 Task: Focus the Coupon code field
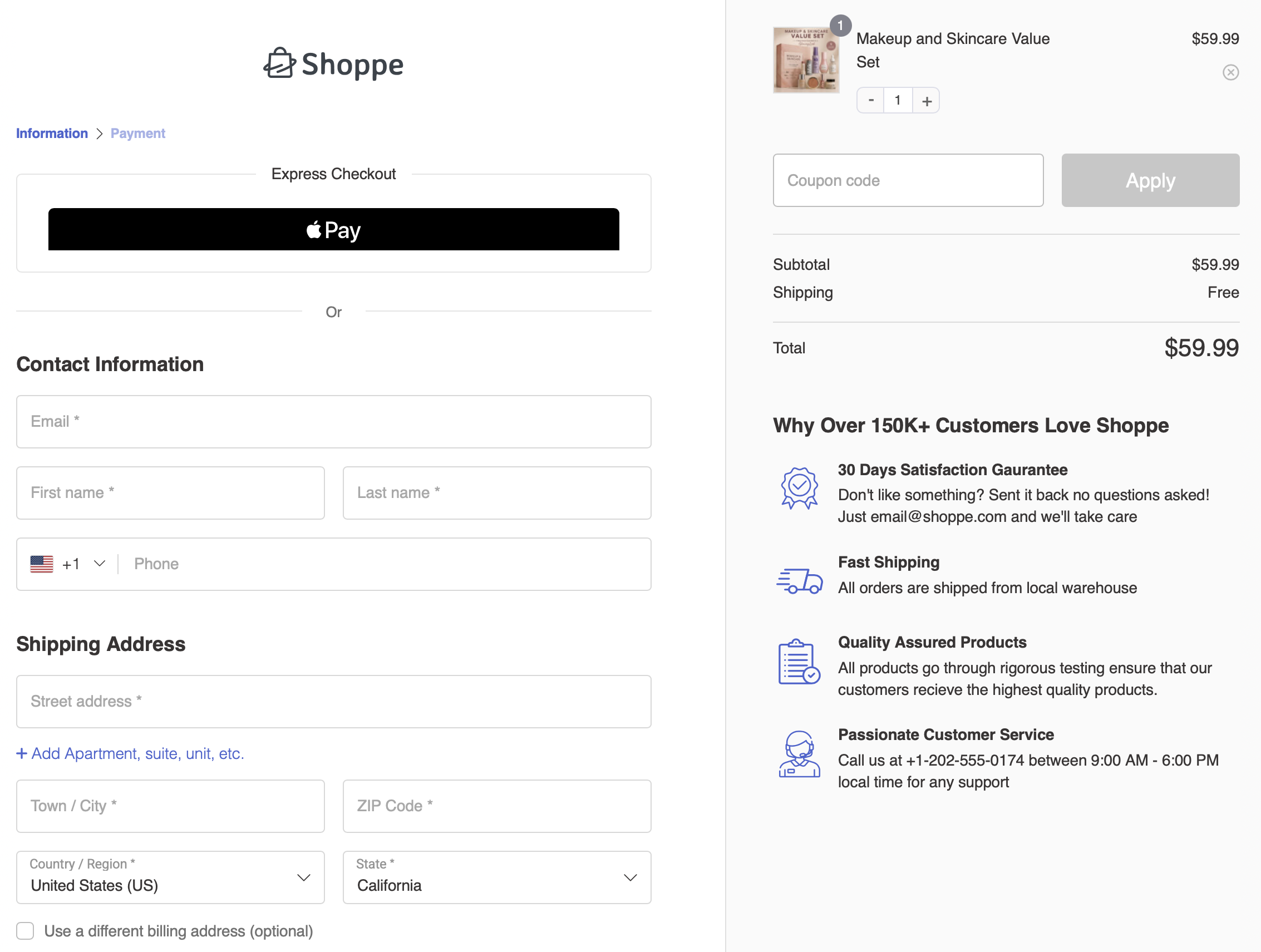pyautogui.click(x=908, y=180)
